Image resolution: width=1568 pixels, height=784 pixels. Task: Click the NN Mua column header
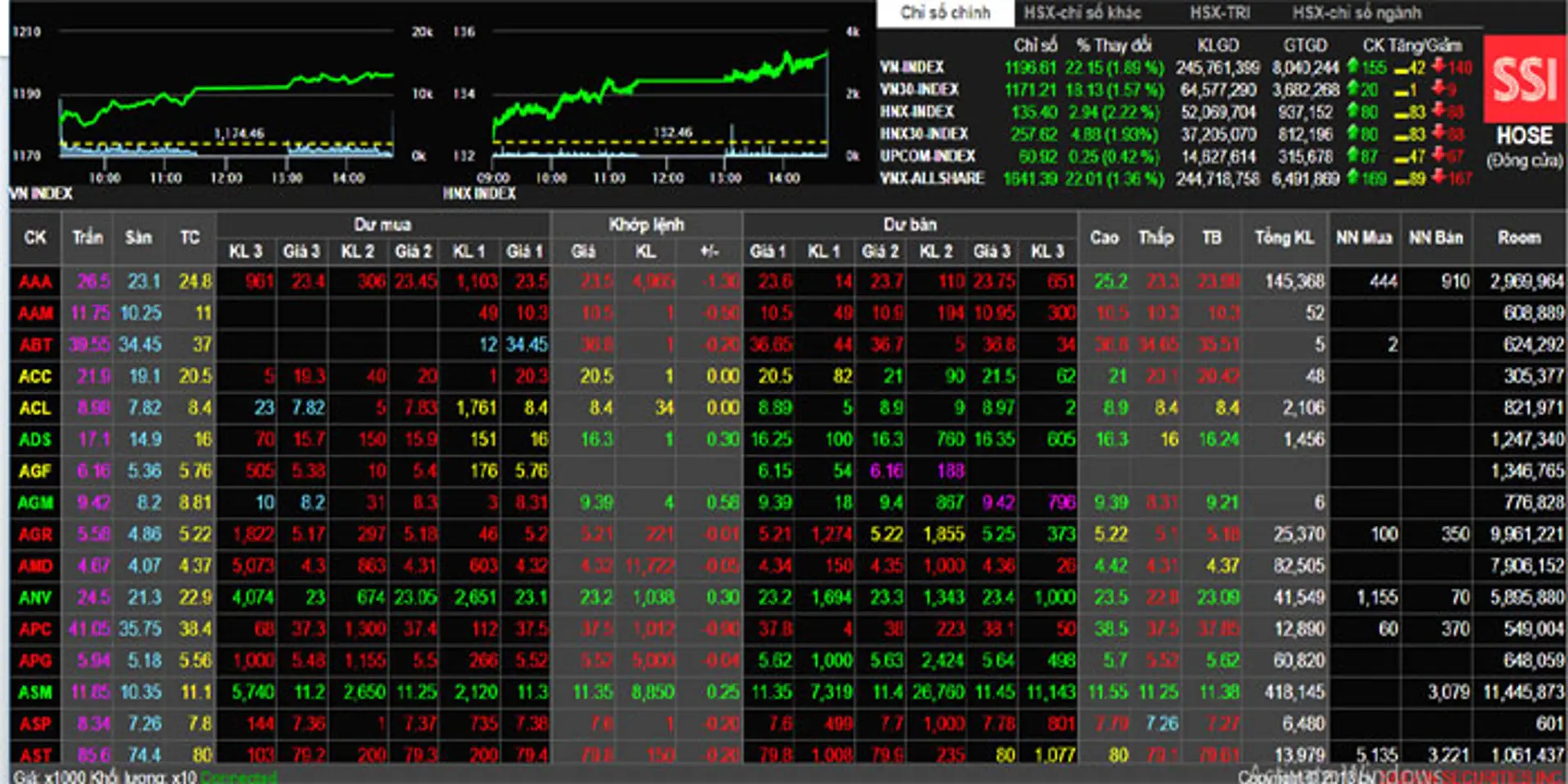pos(1363,238)
